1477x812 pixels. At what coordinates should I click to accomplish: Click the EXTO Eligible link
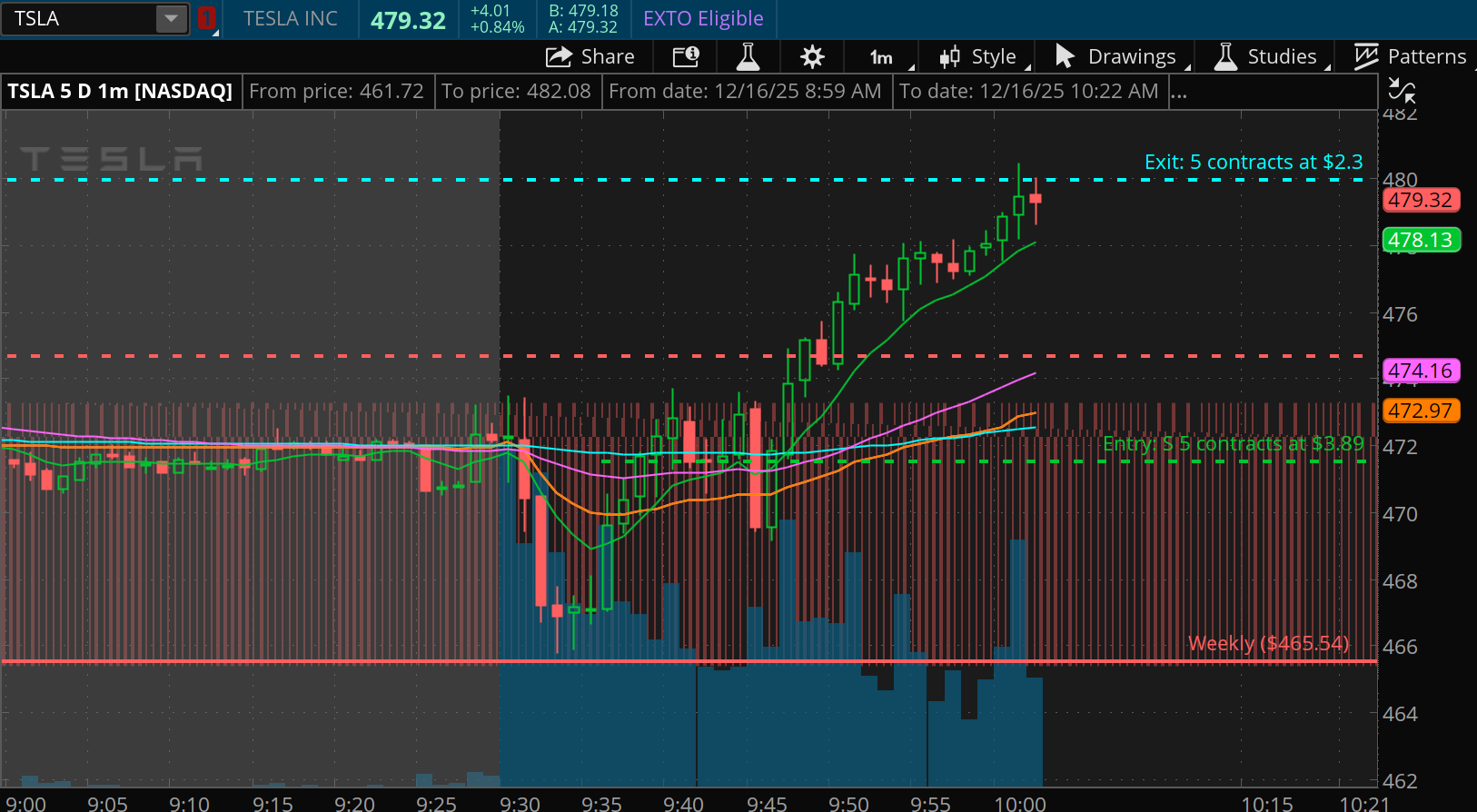tap(703, 18)
